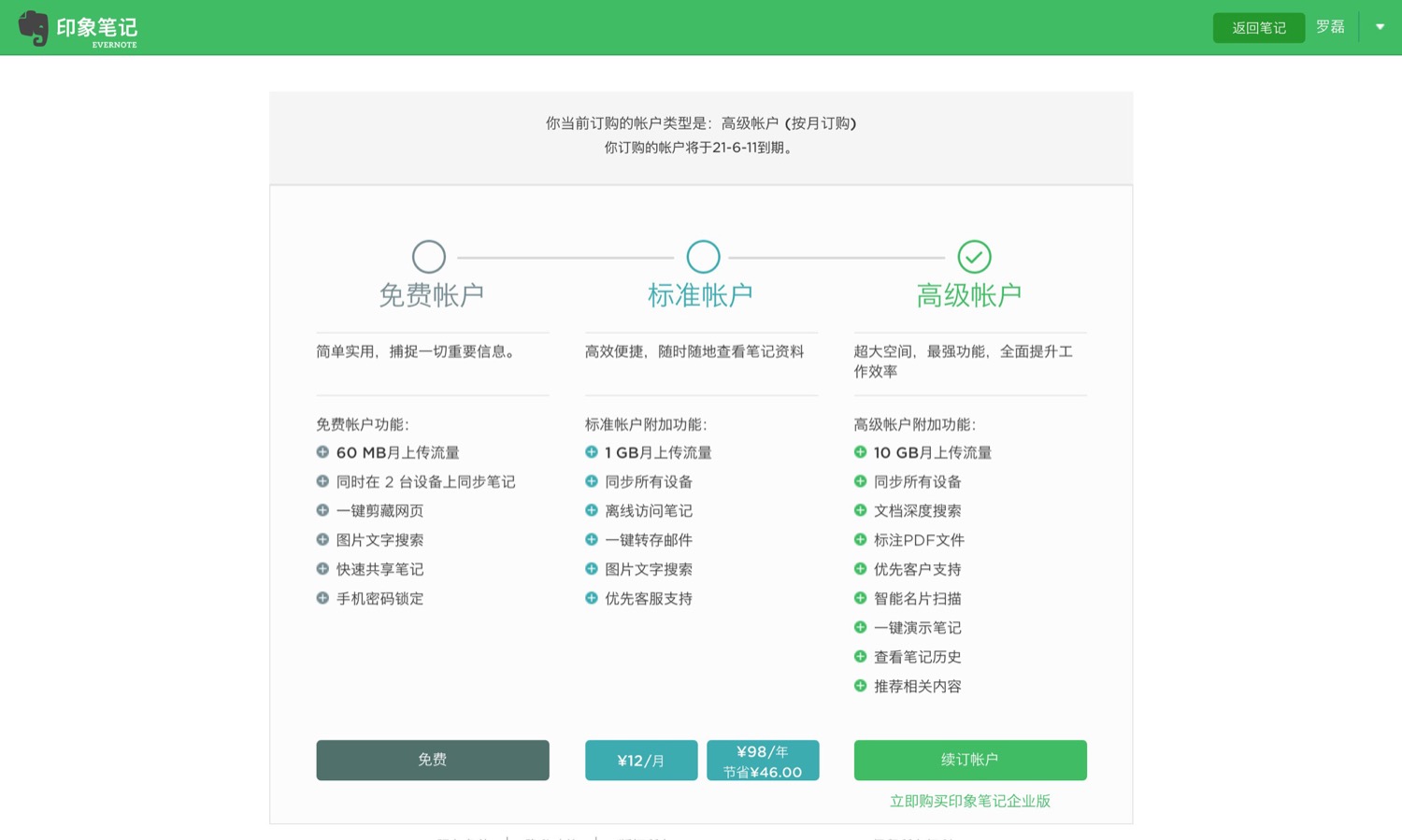Click plus icon beside 一键剪藏网页

click(x=322, y=510)
